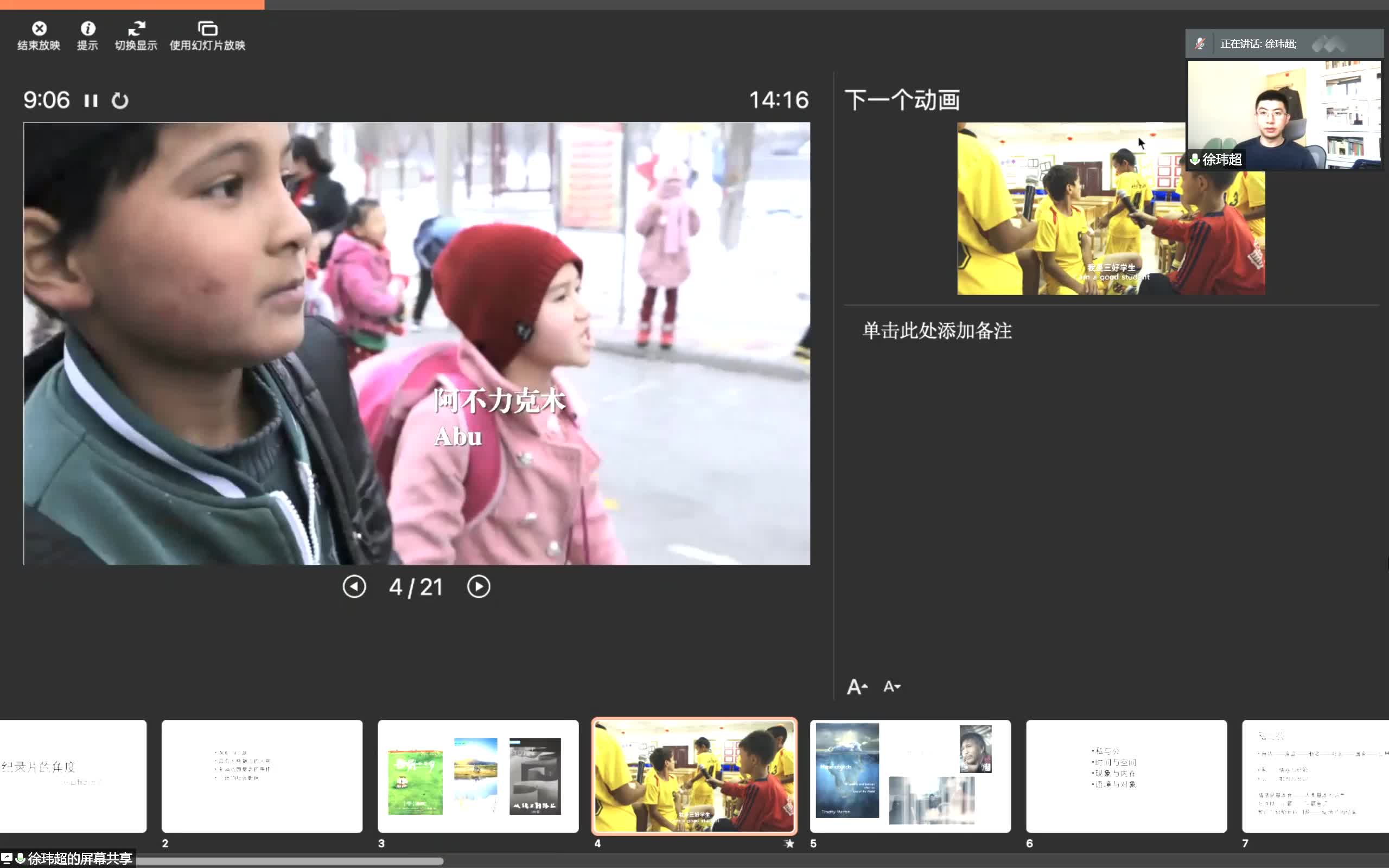1389x868 pixels.
Task: Advance to the next slide arrow
Action: click(479, 586)
